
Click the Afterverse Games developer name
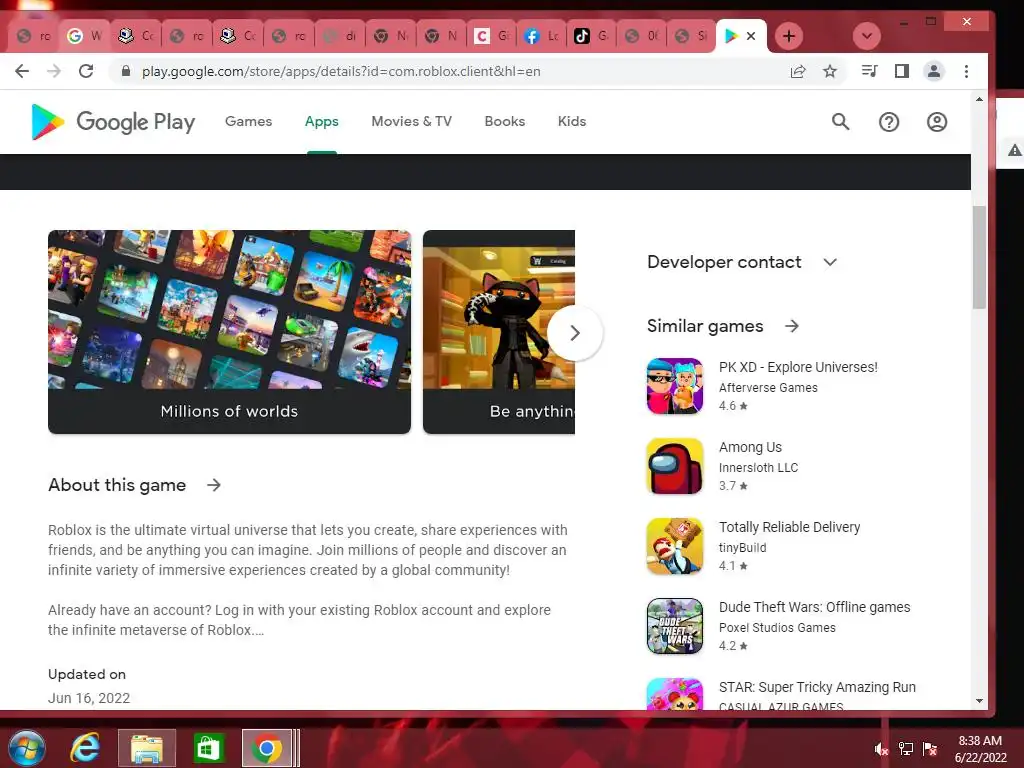[768, 387]
